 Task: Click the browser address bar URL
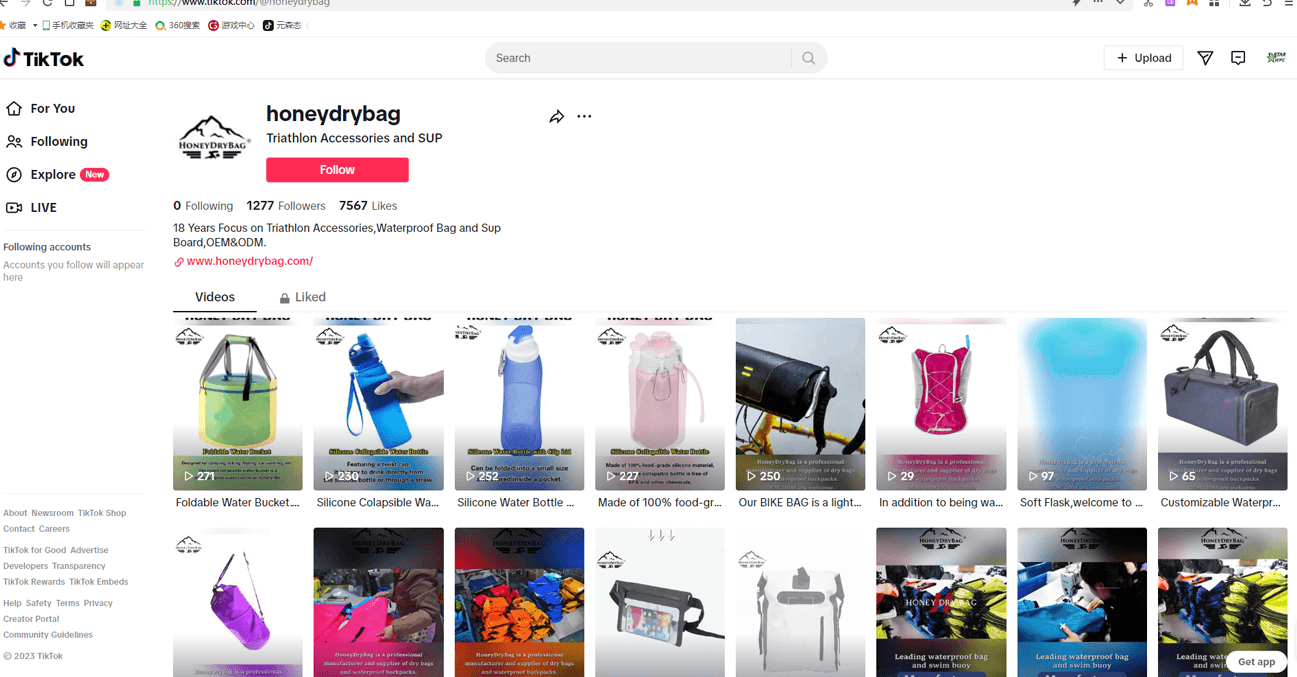point(239,3)
